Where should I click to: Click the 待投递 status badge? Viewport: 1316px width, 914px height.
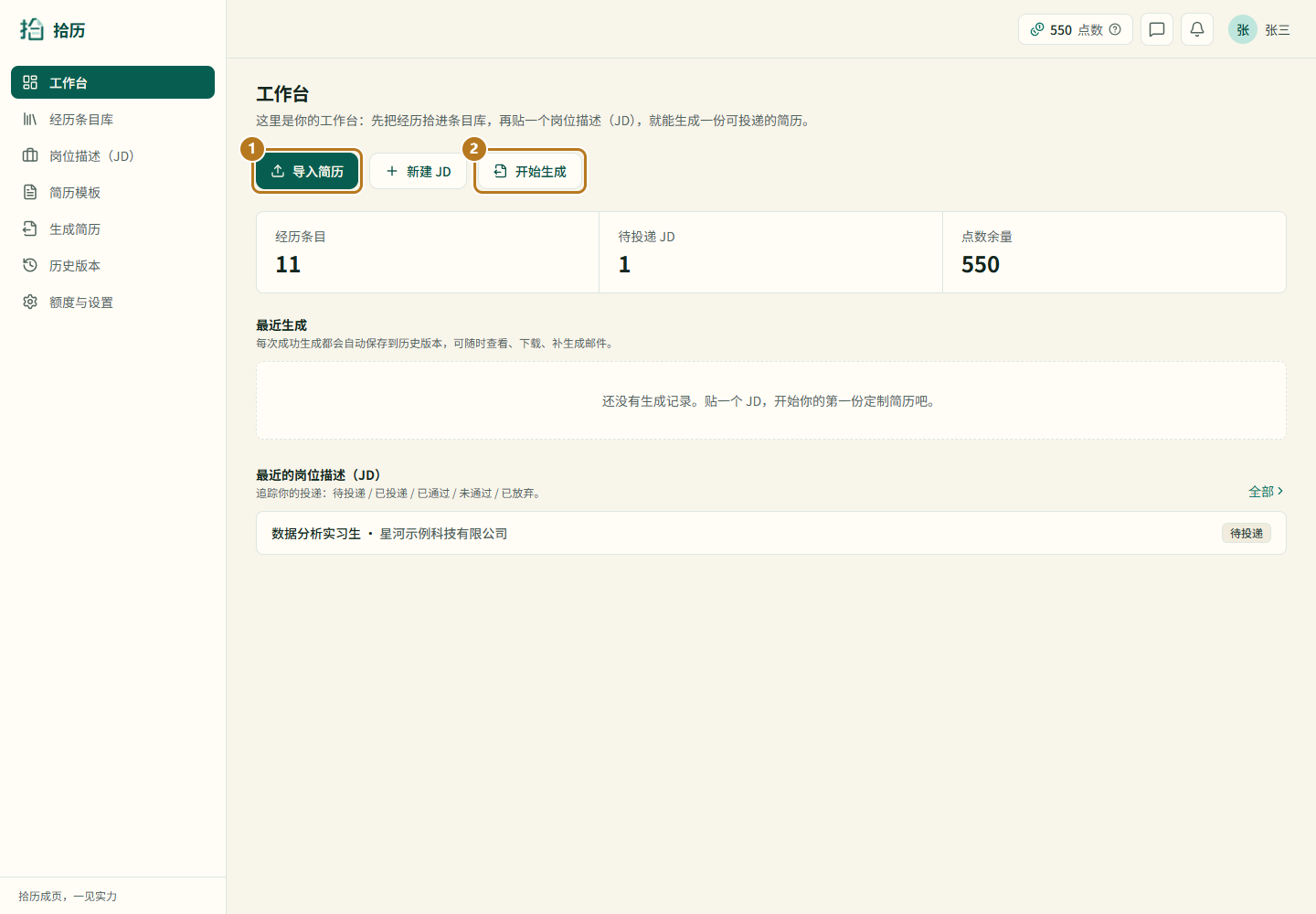click(x=1247, y=534)
